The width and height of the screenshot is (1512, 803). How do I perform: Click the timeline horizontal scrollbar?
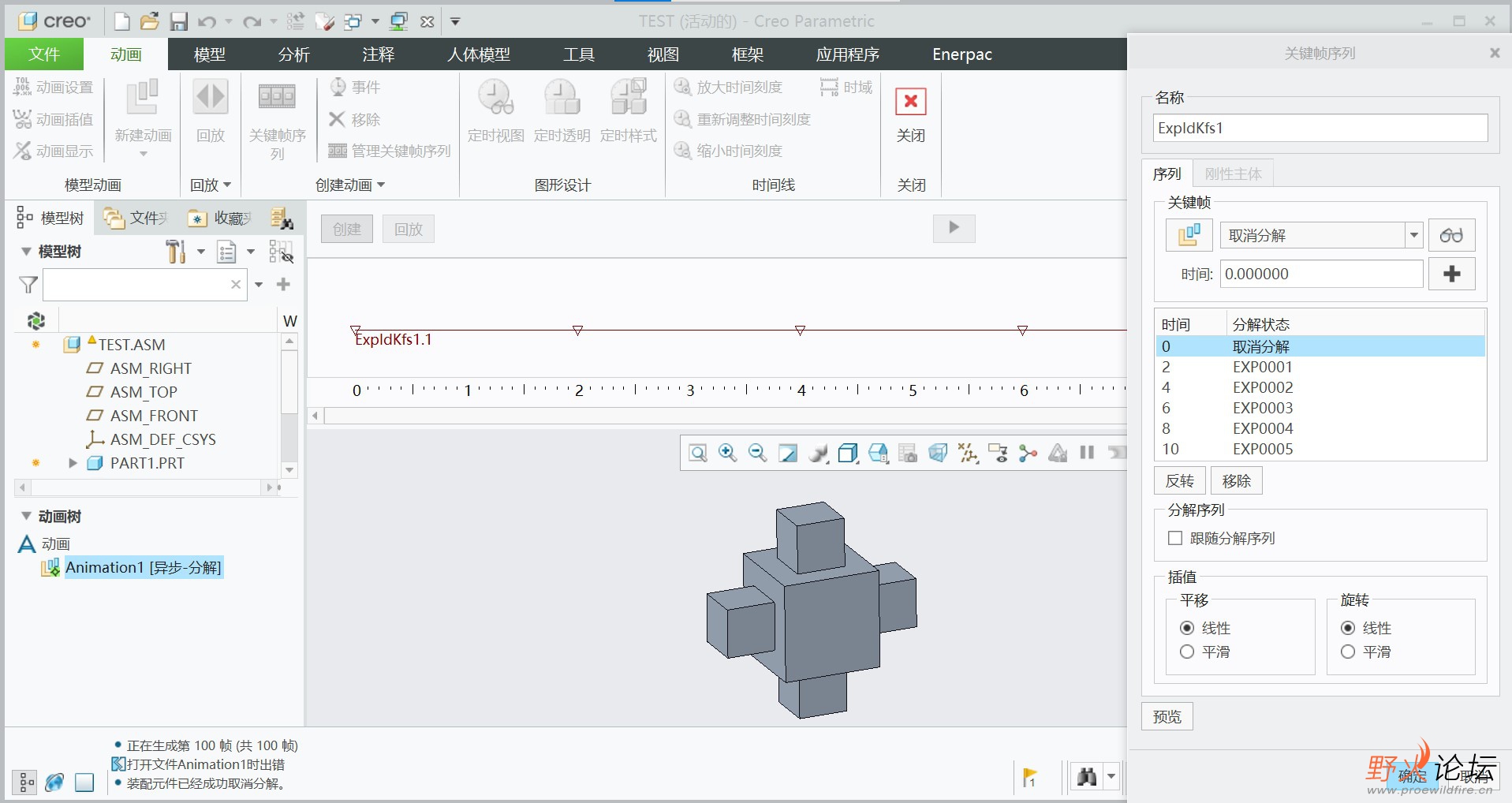[724, 416]
